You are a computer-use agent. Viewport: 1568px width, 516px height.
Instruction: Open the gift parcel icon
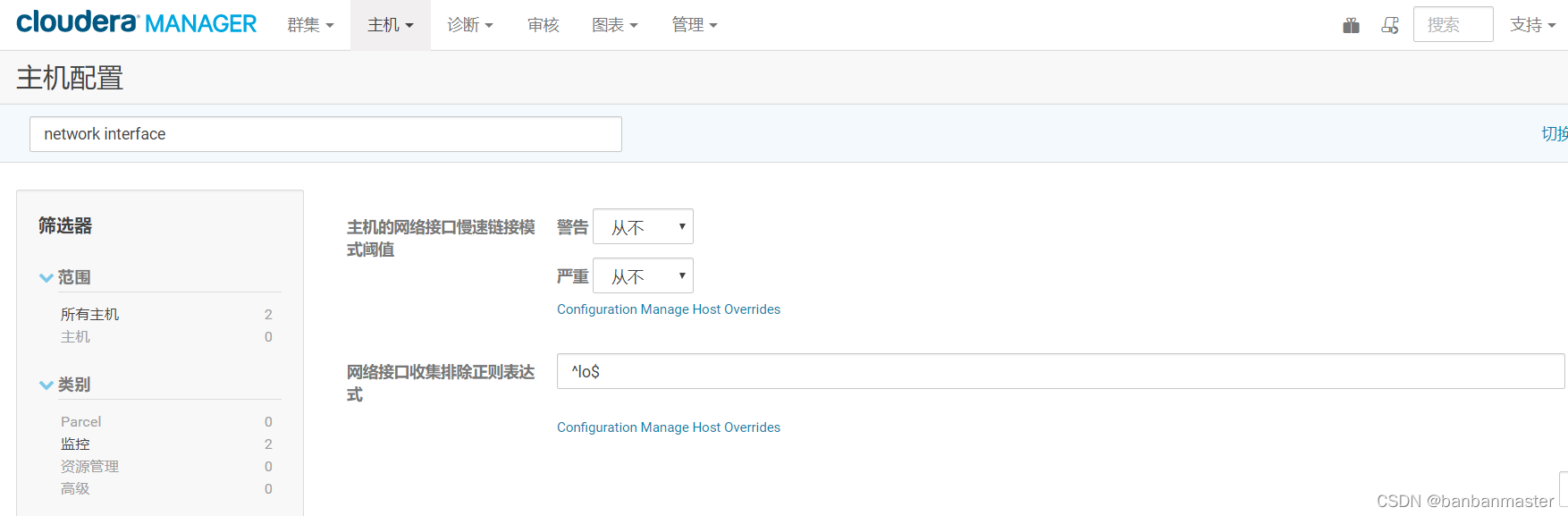pos(1351,25)
